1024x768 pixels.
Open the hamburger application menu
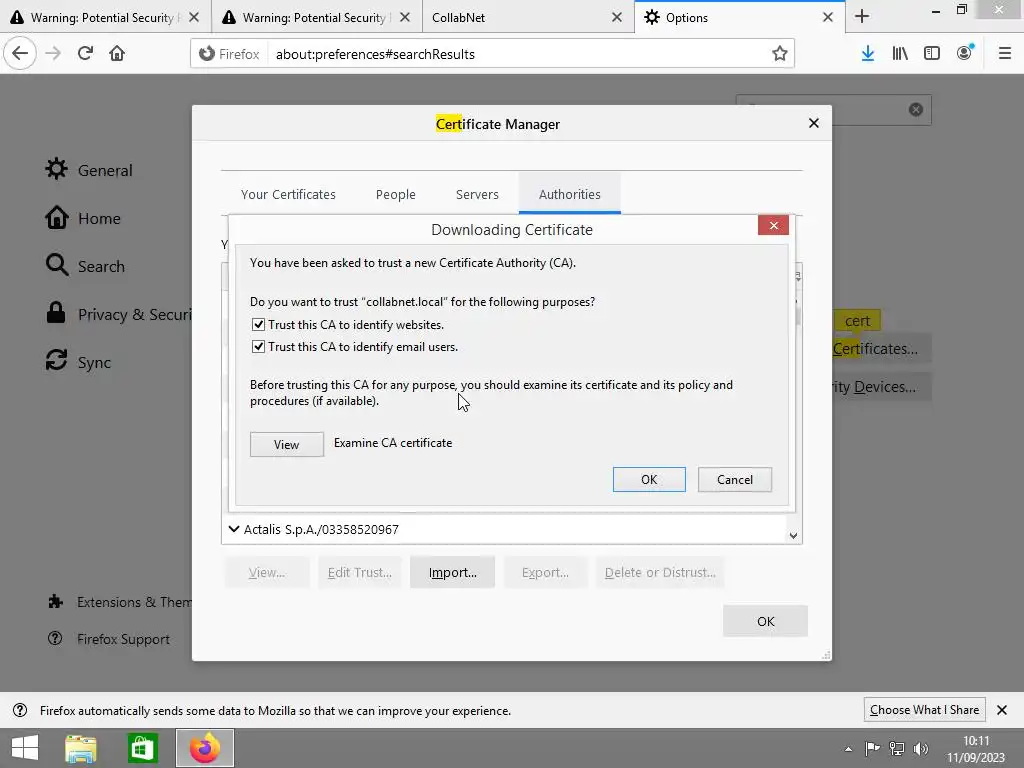(1004, 54)
